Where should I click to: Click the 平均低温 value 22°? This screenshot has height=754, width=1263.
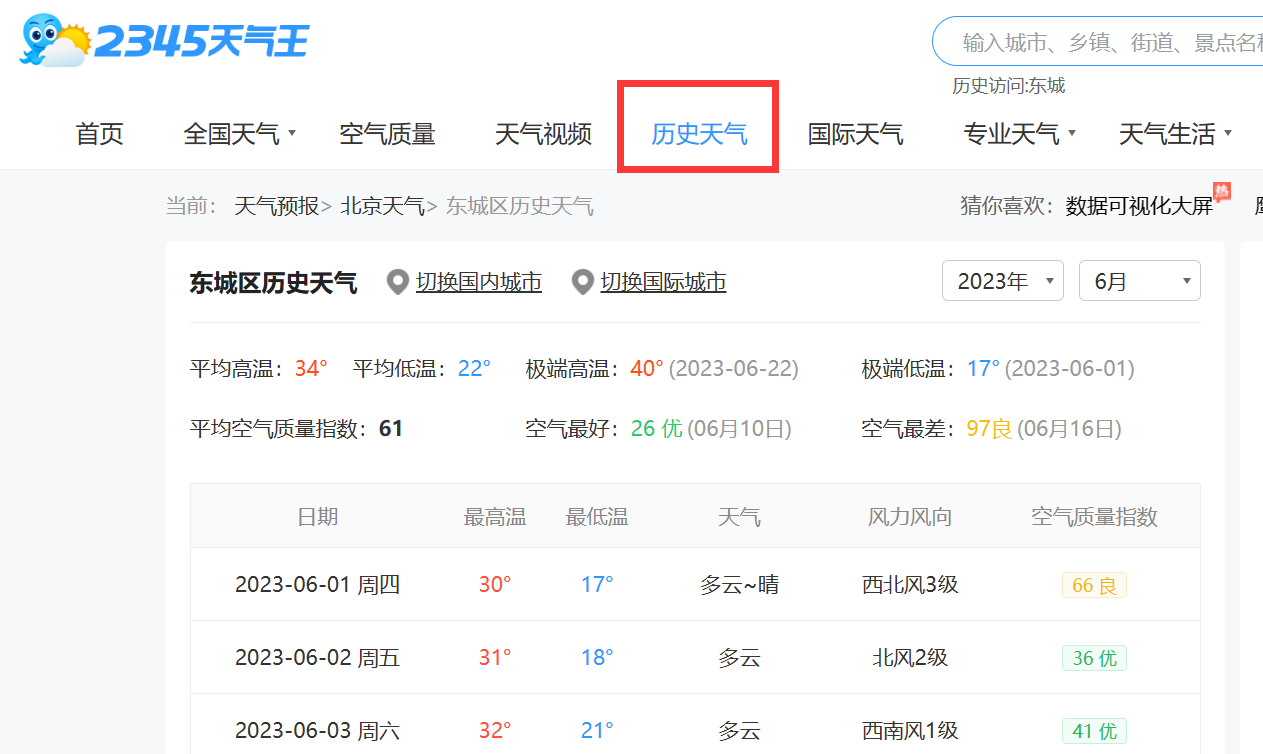(474, 369)
